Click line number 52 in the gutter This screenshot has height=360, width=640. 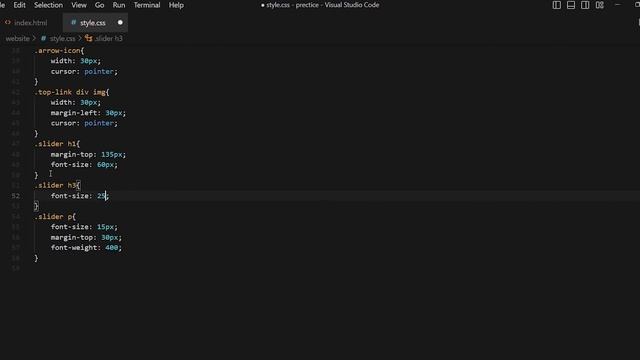point(16,196)
